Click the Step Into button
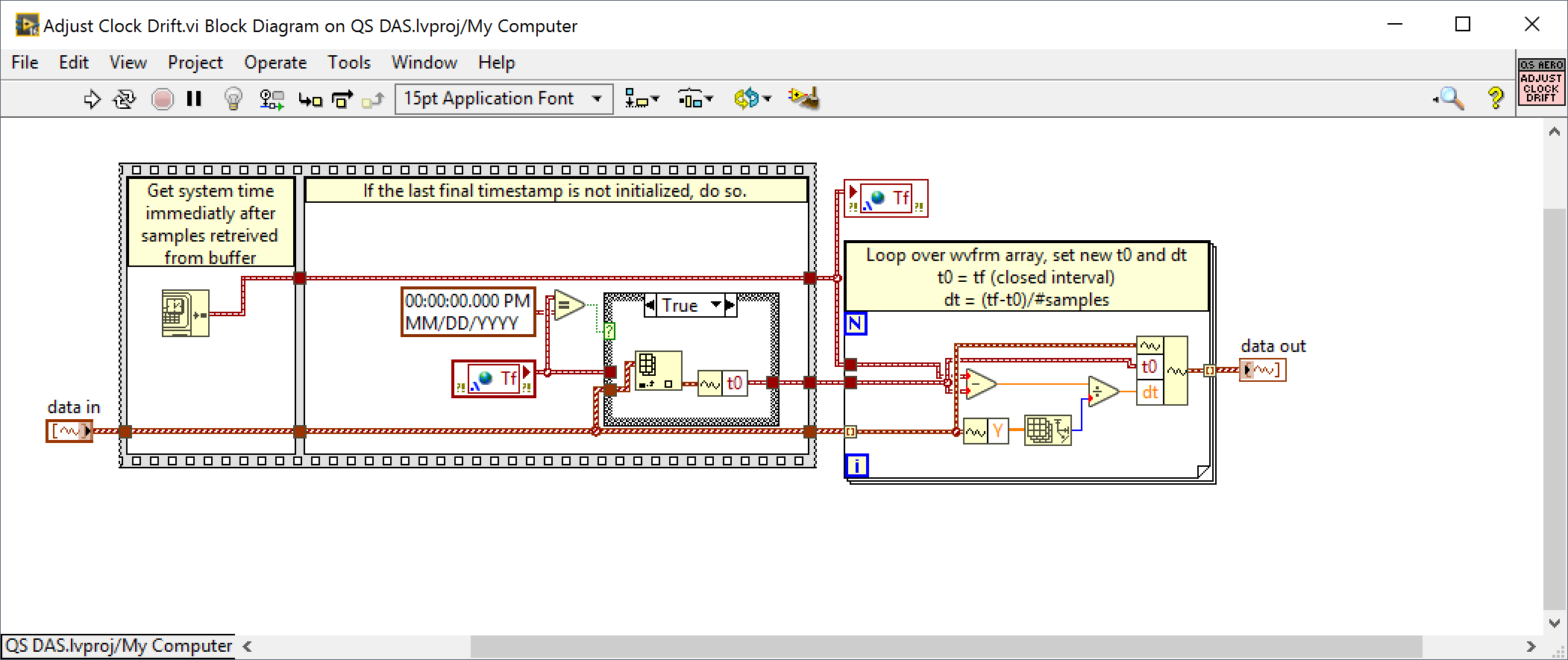Viewport: 1568px width, 660px height. [310, 99]
